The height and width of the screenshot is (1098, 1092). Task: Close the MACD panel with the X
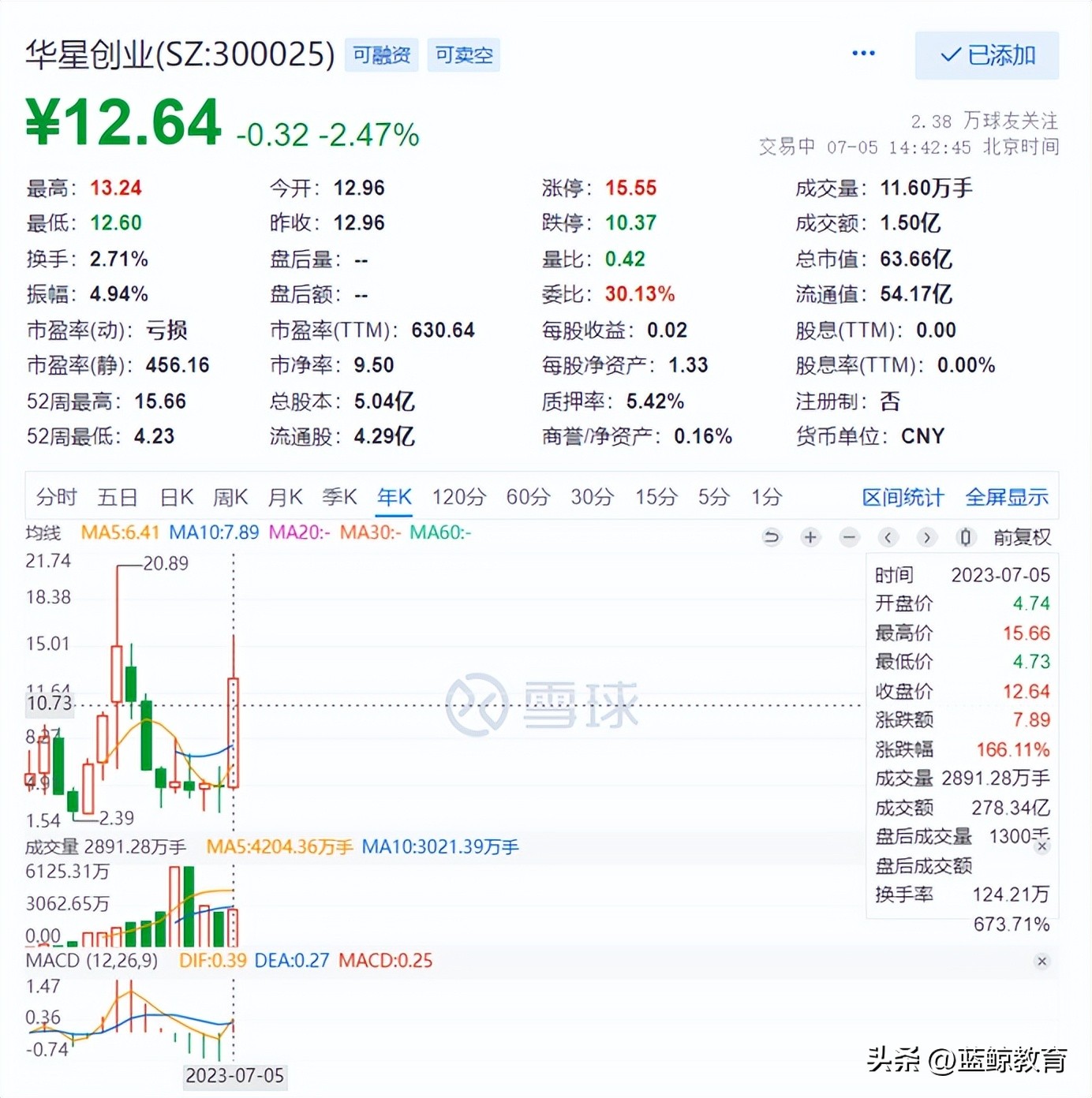pyautogui.click(x=1042, y=962)
